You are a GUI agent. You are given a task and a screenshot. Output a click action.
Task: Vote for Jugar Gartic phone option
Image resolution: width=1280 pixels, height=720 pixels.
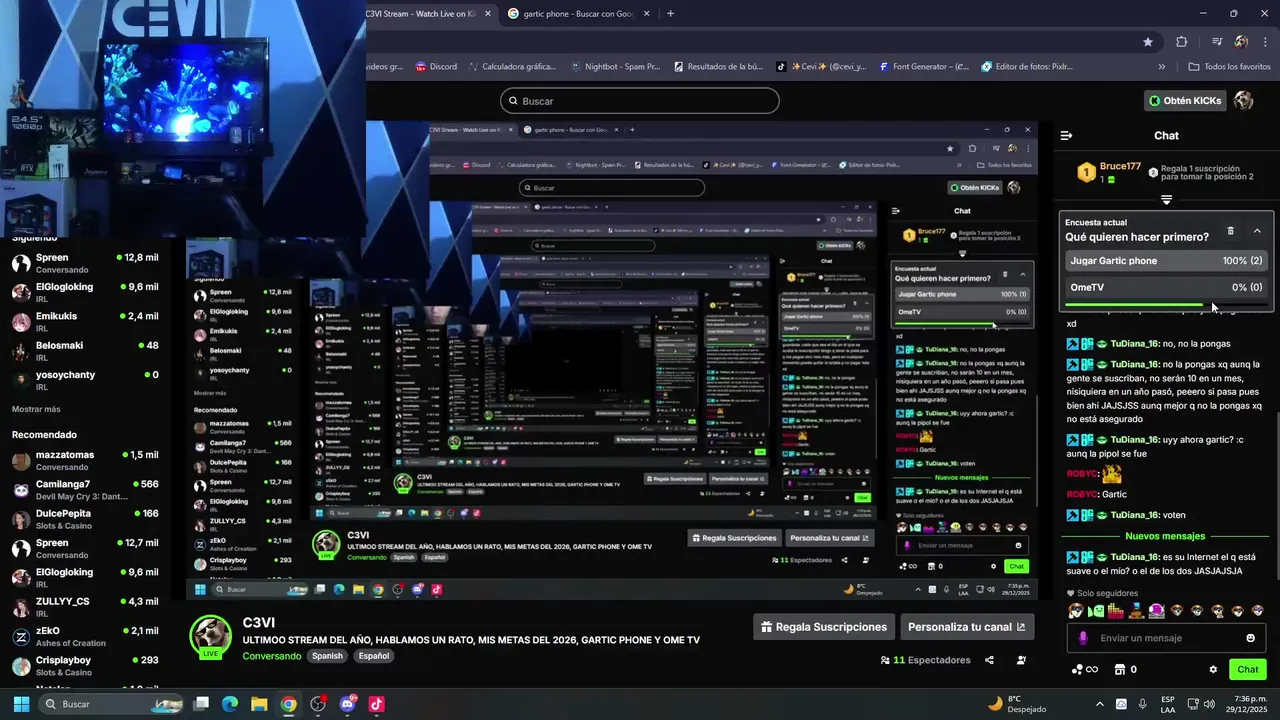pyautogui.click(x=1166, y=261)
